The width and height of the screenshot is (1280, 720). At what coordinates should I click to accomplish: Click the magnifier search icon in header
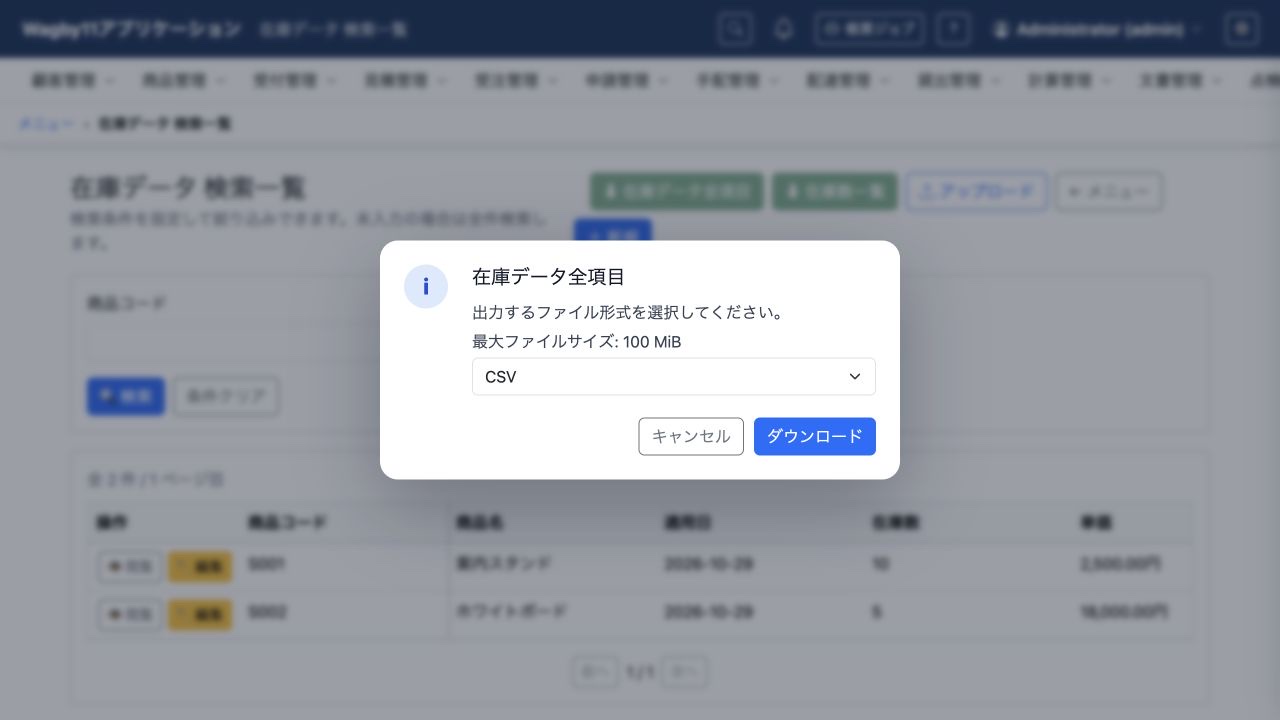click(735, 29)
